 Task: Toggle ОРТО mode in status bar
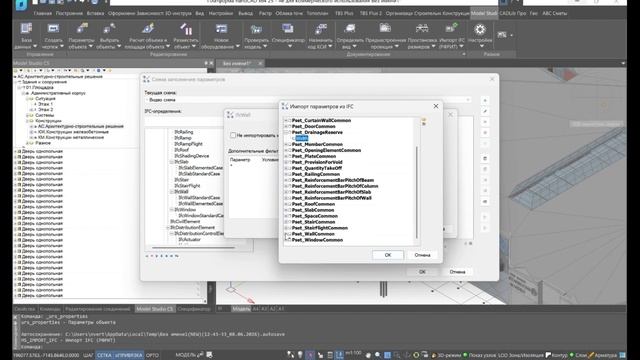click(x=152, y=355)
